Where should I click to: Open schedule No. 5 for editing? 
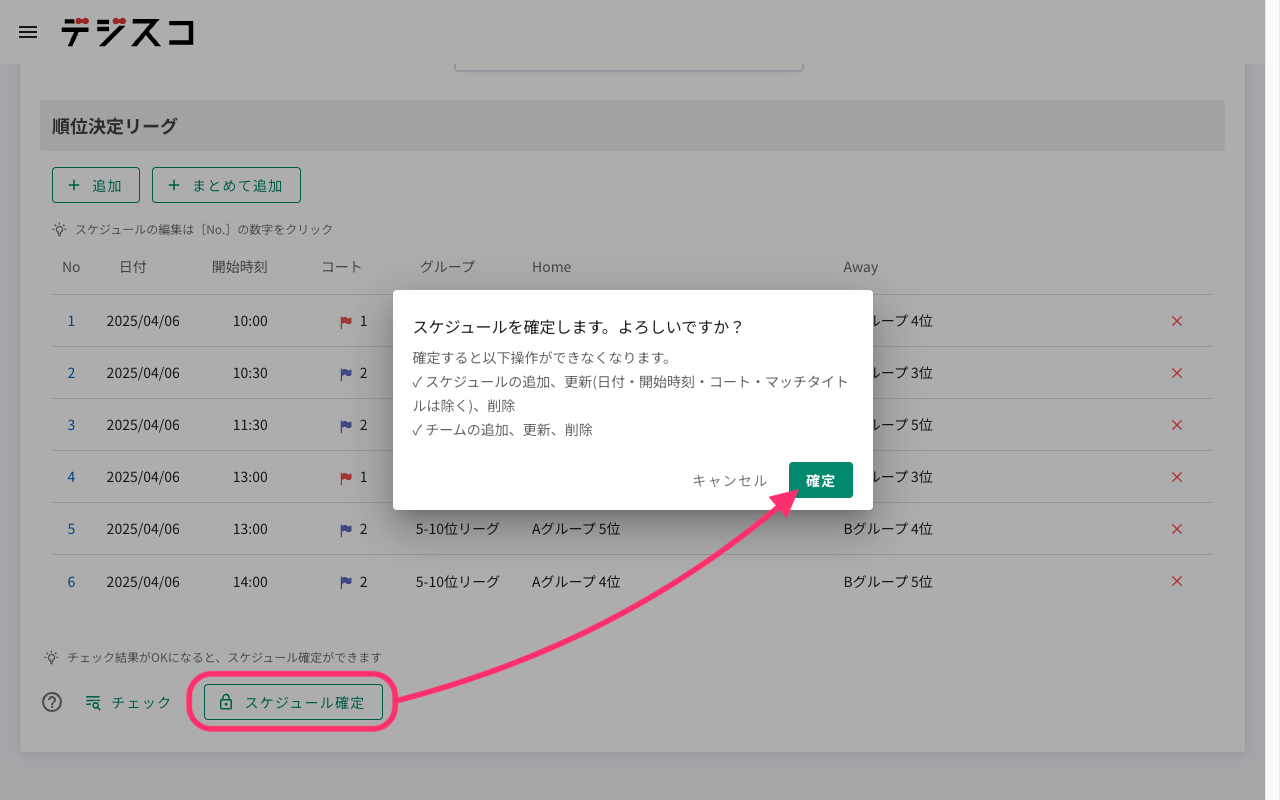pyautogui.click(x=71, y=529)
